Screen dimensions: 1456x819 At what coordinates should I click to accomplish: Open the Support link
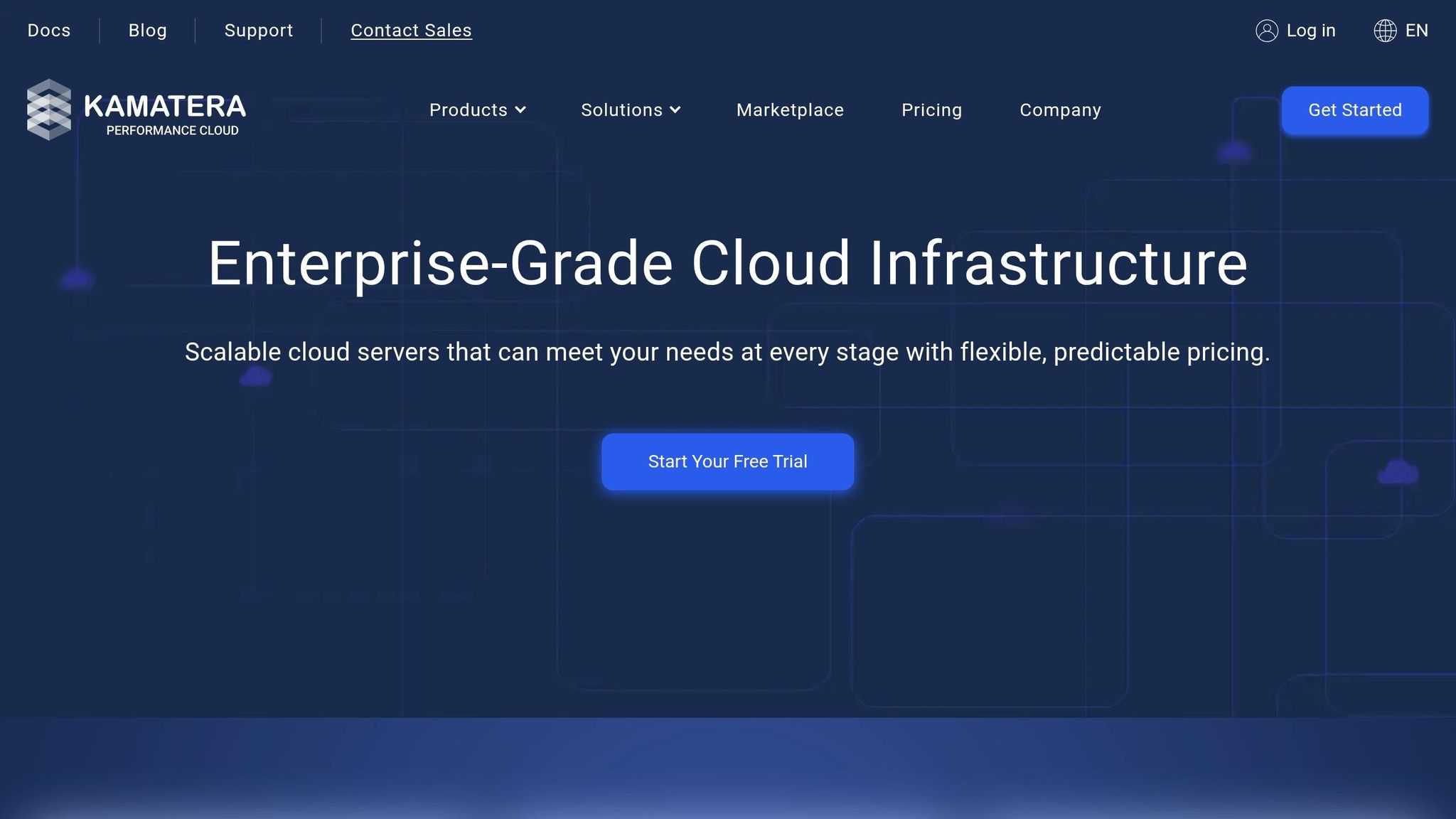click(259, 31)
